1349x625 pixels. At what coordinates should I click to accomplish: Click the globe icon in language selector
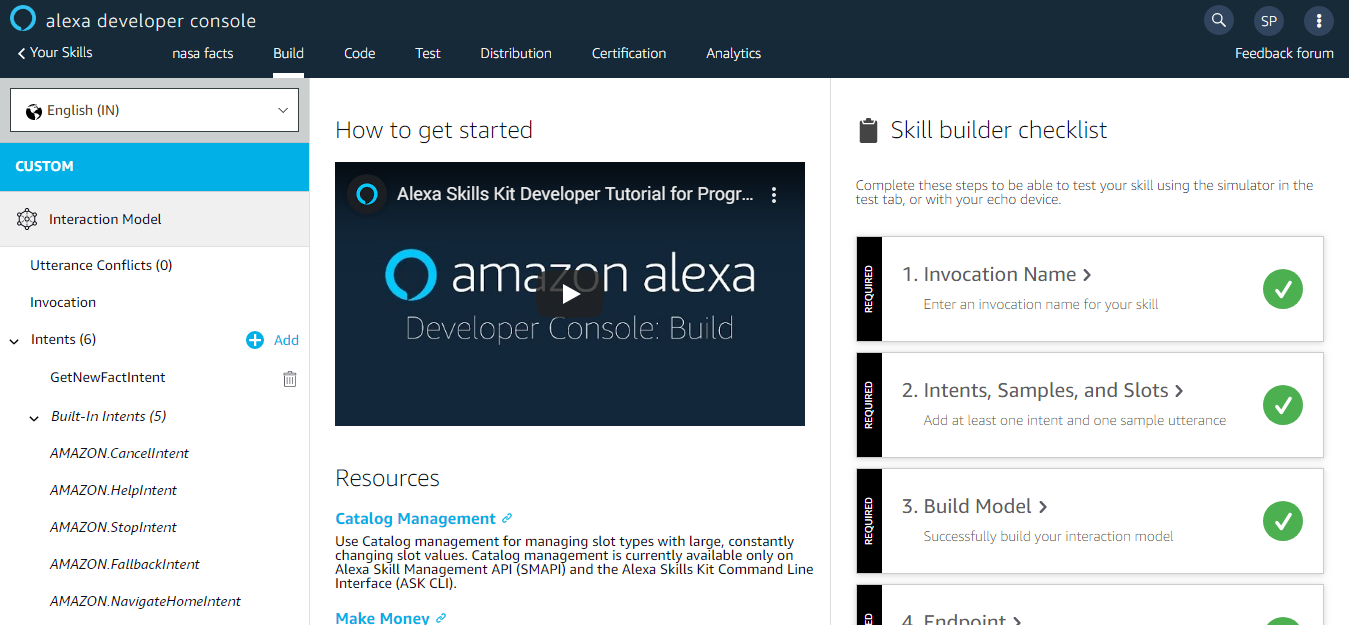point(34,111)
